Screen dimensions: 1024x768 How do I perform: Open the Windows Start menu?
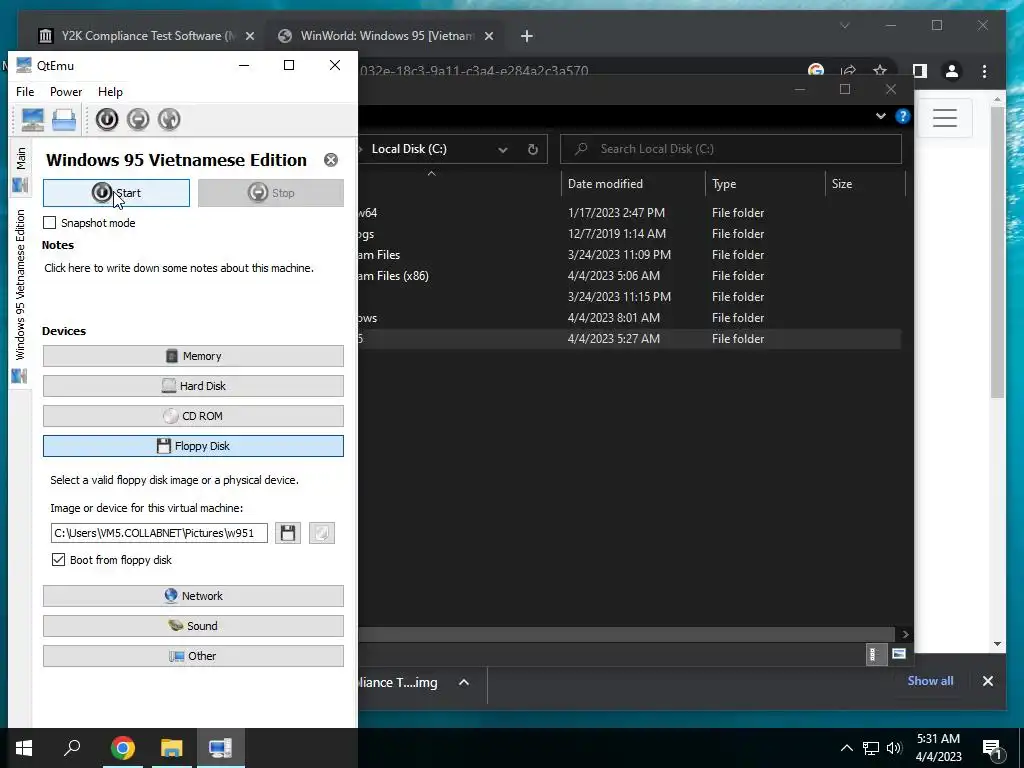click(24, 748)
